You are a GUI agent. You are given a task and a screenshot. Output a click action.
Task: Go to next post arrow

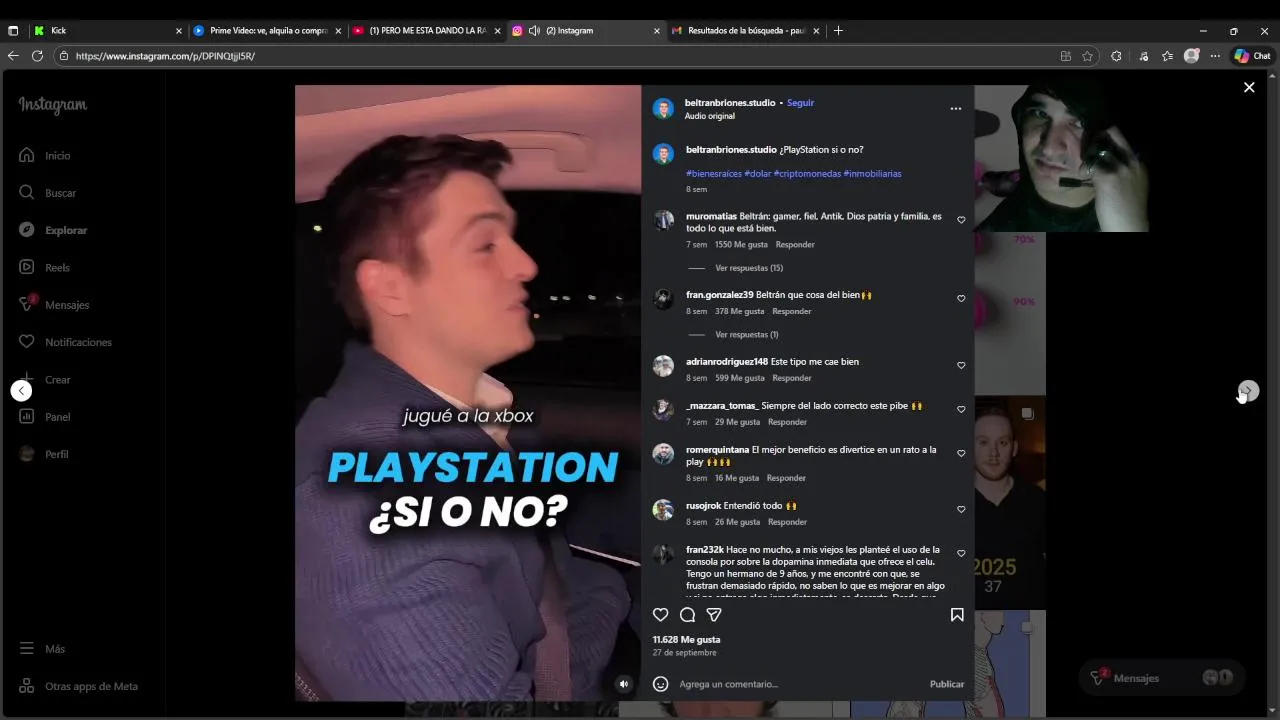point(1248,391)
